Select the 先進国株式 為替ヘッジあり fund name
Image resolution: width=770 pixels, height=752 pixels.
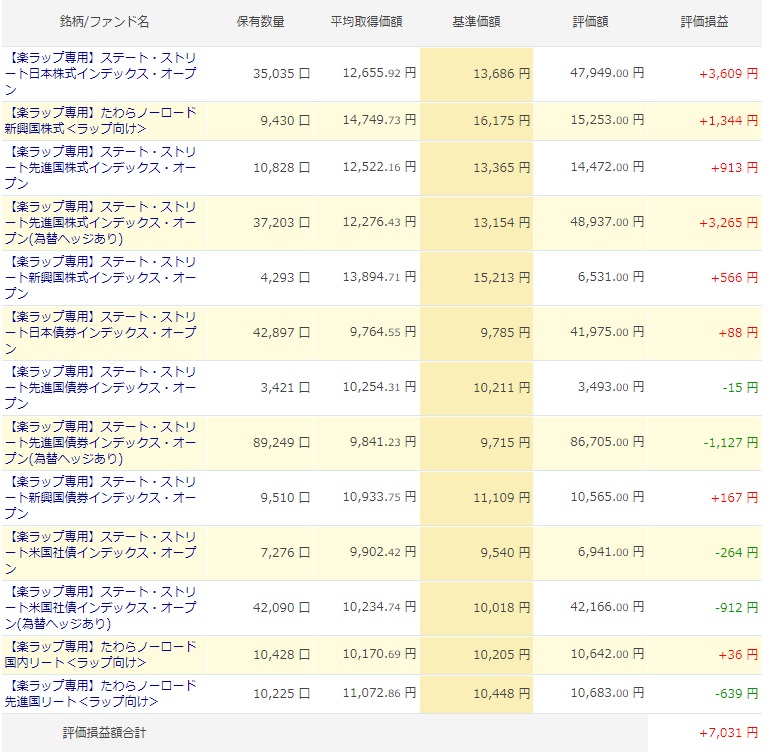click(101, 223)
